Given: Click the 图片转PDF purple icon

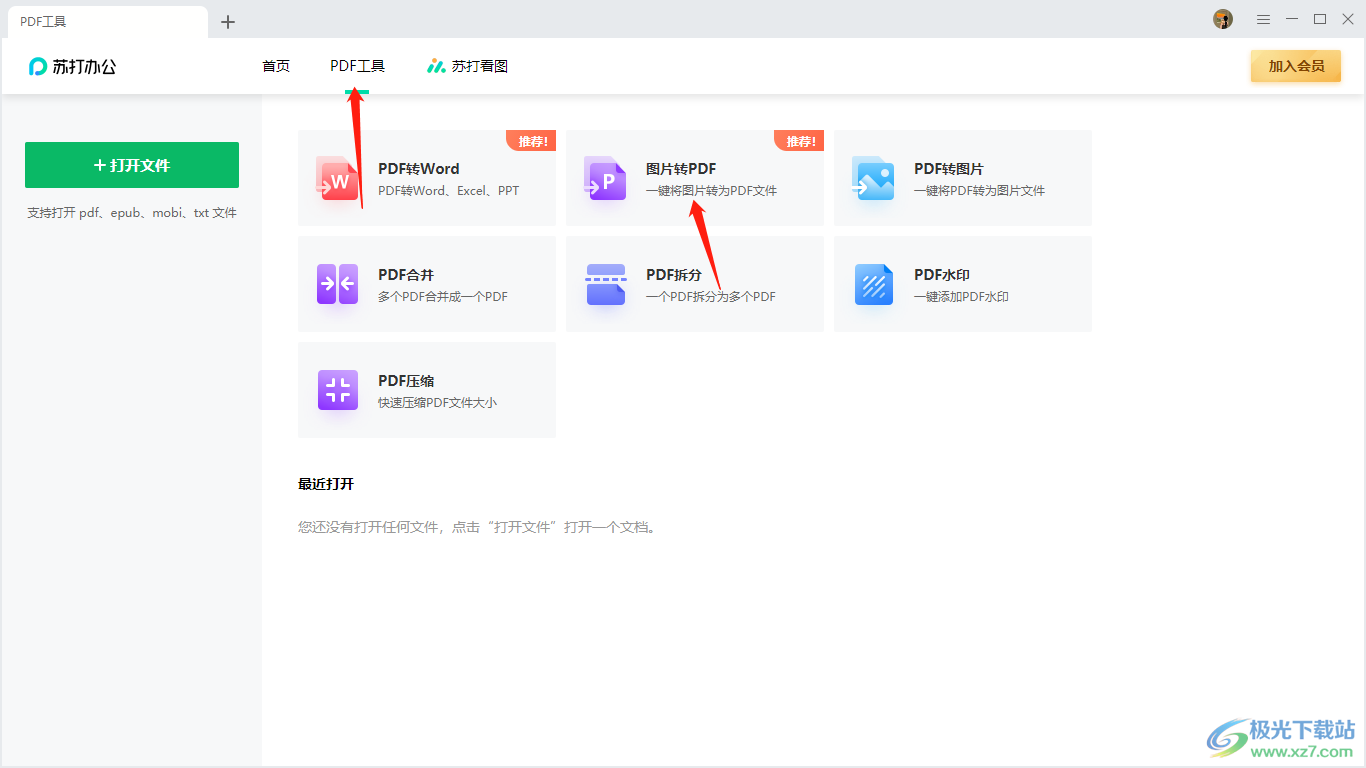Looking at the screenshot, I should 605,179.
